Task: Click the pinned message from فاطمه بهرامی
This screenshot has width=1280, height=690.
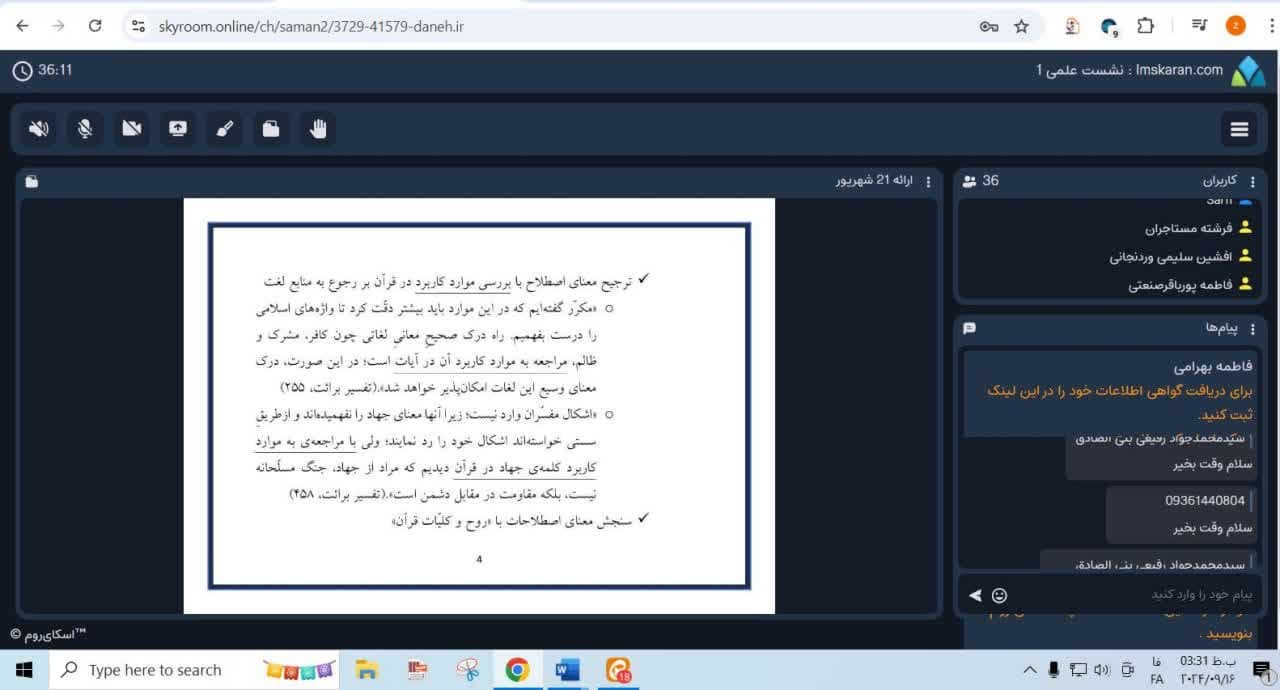Action: tap(1112, 391)
